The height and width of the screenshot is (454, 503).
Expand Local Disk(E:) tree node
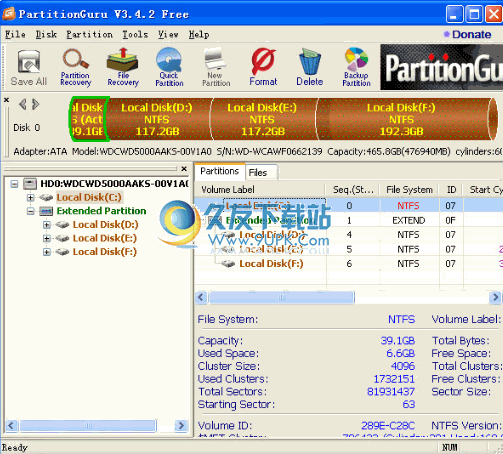coord(47,238)
